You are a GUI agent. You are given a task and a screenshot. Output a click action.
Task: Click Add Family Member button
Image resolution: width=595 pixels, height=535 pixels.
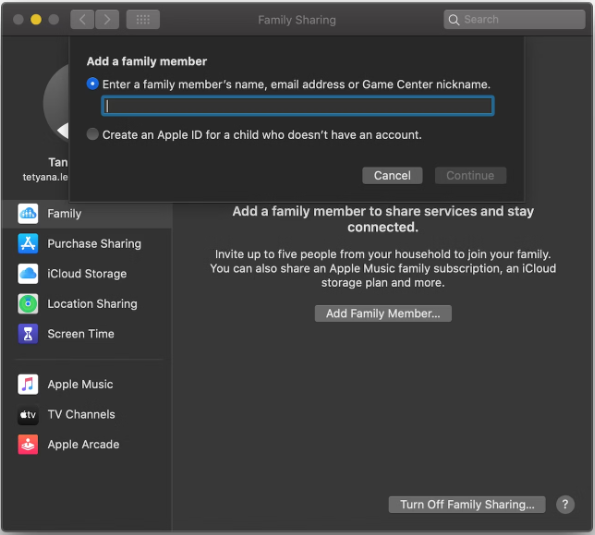[x=383, y=313]
